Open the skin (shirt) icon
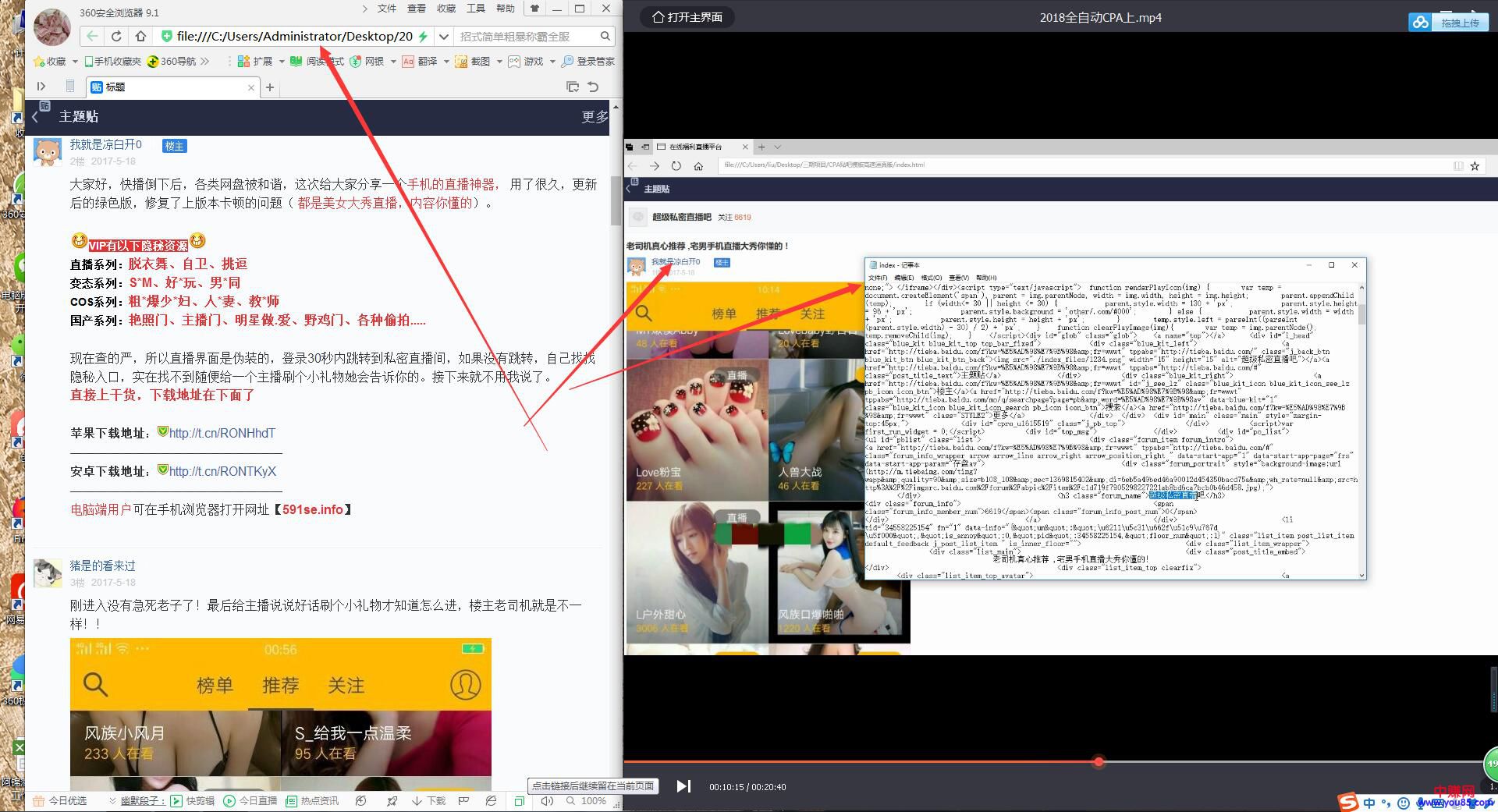1498x812 pixels. [534, 9]
